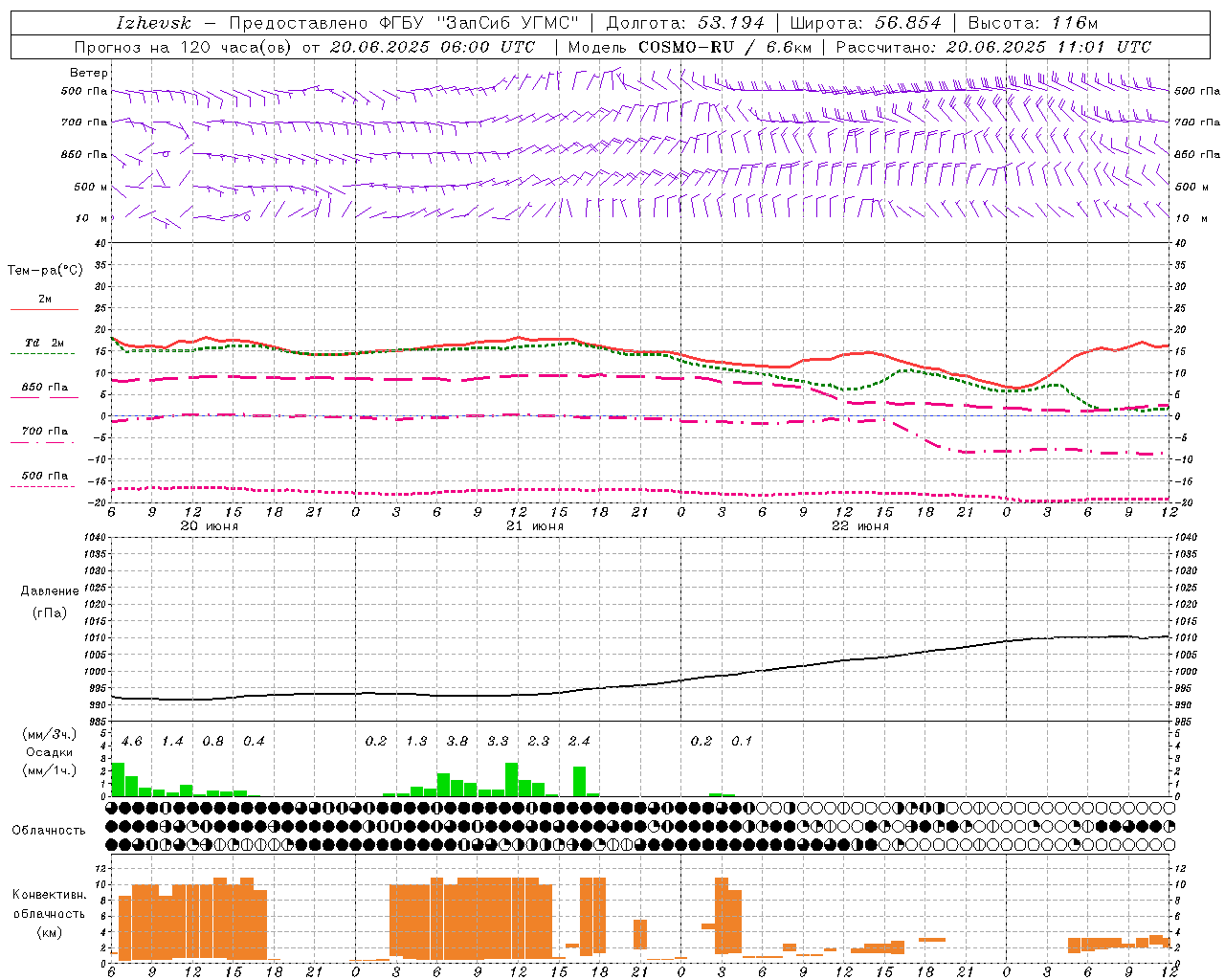The height and width of the screenshot is (980, 1225).
Task: Click the '22 июня' date label
Action: coord(860,526)
